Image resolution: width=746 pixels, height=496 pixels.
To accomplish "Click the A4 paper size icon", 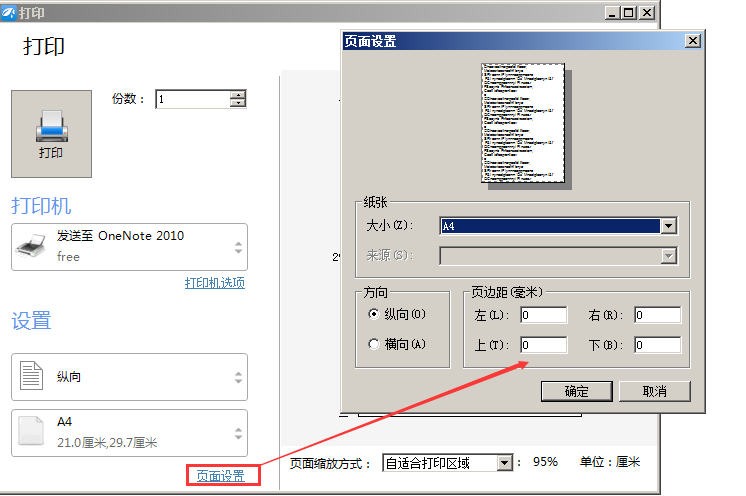I will click(32, 432).
